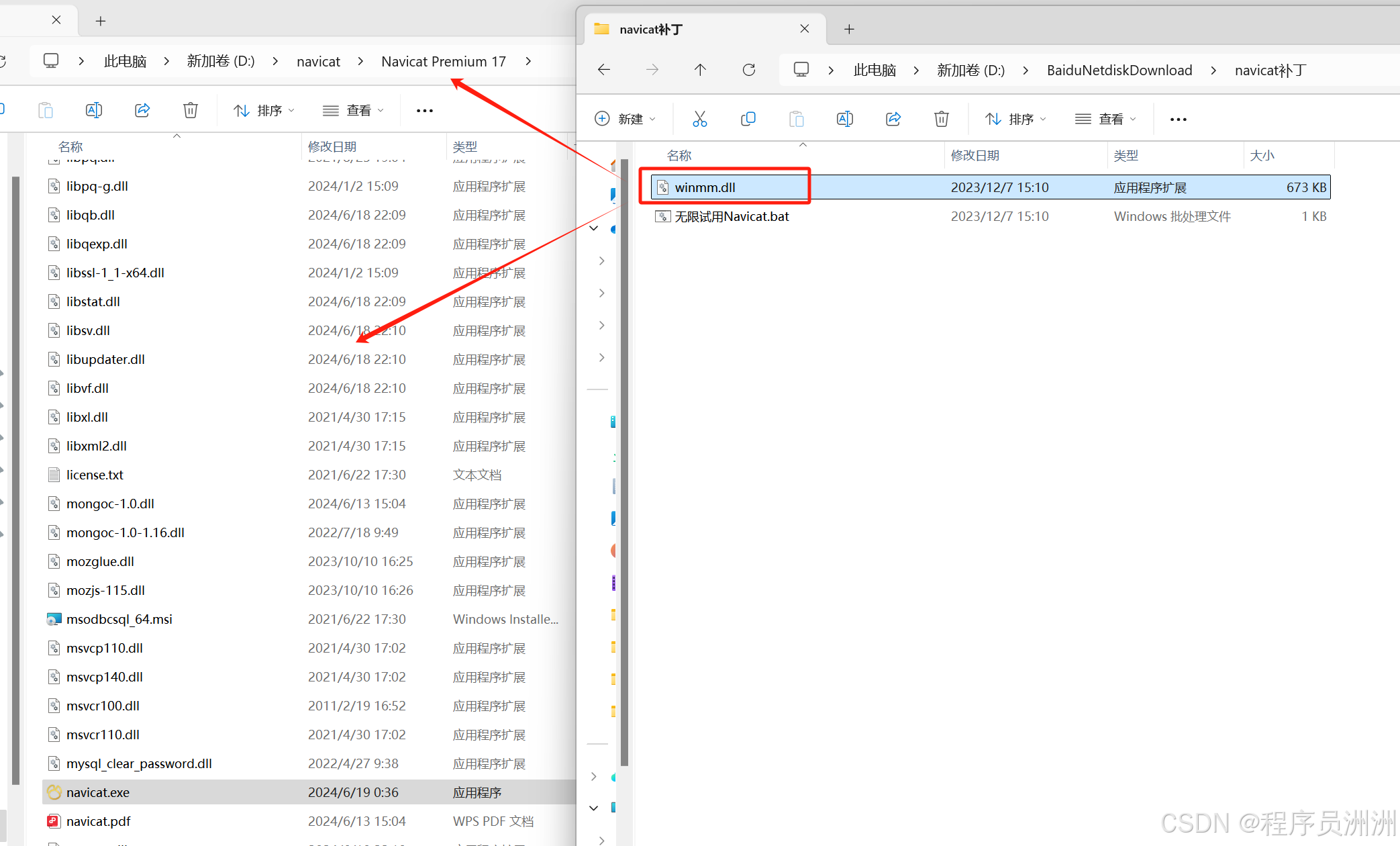Click the Delete trash icon in the left window
The width and height of the screenshot is (1400, 846).
point(191,110)
